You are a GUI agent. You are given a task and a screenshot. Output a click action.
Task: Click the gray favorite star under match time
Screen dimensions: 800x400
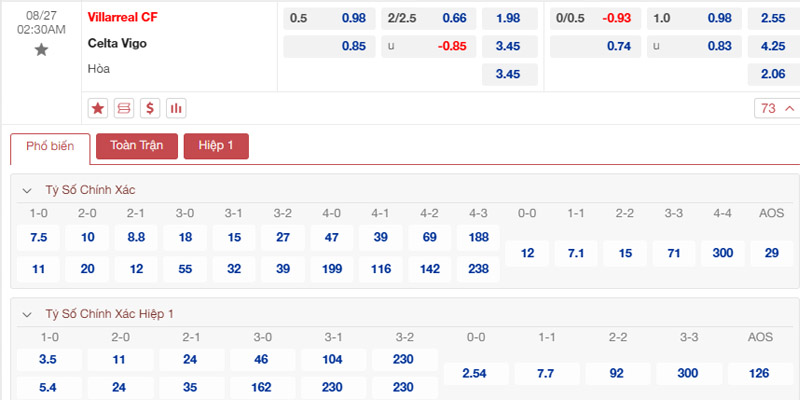[x=41, y=50]
